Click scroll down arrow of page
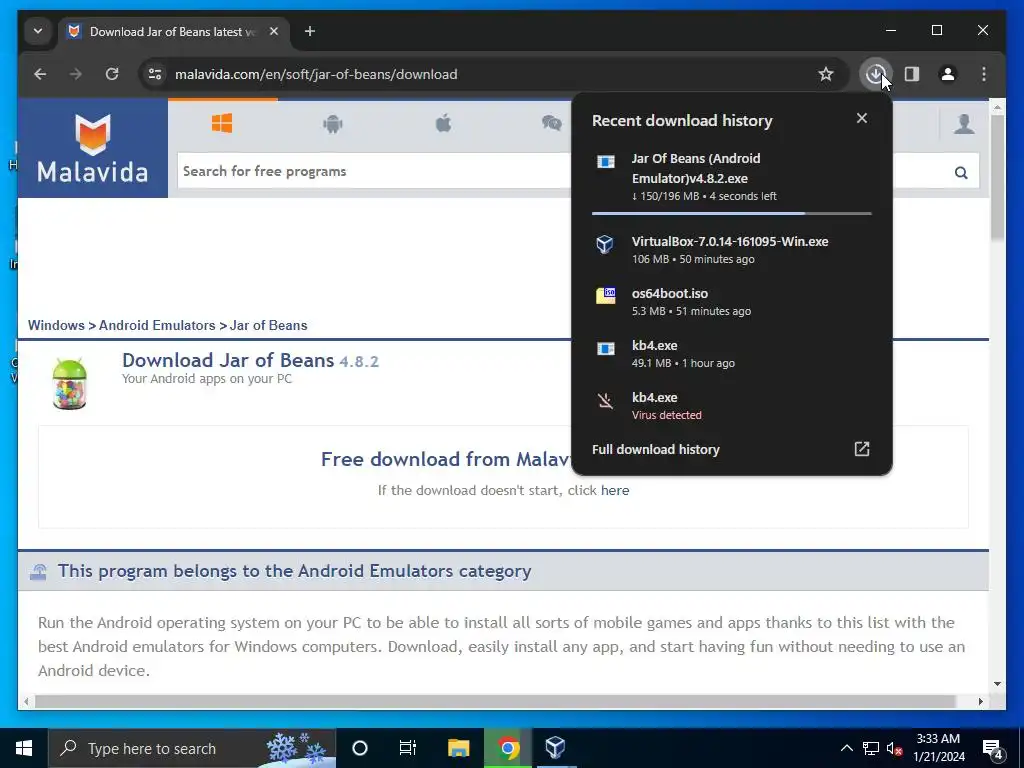1024x768 pixels. click(997, 684)
